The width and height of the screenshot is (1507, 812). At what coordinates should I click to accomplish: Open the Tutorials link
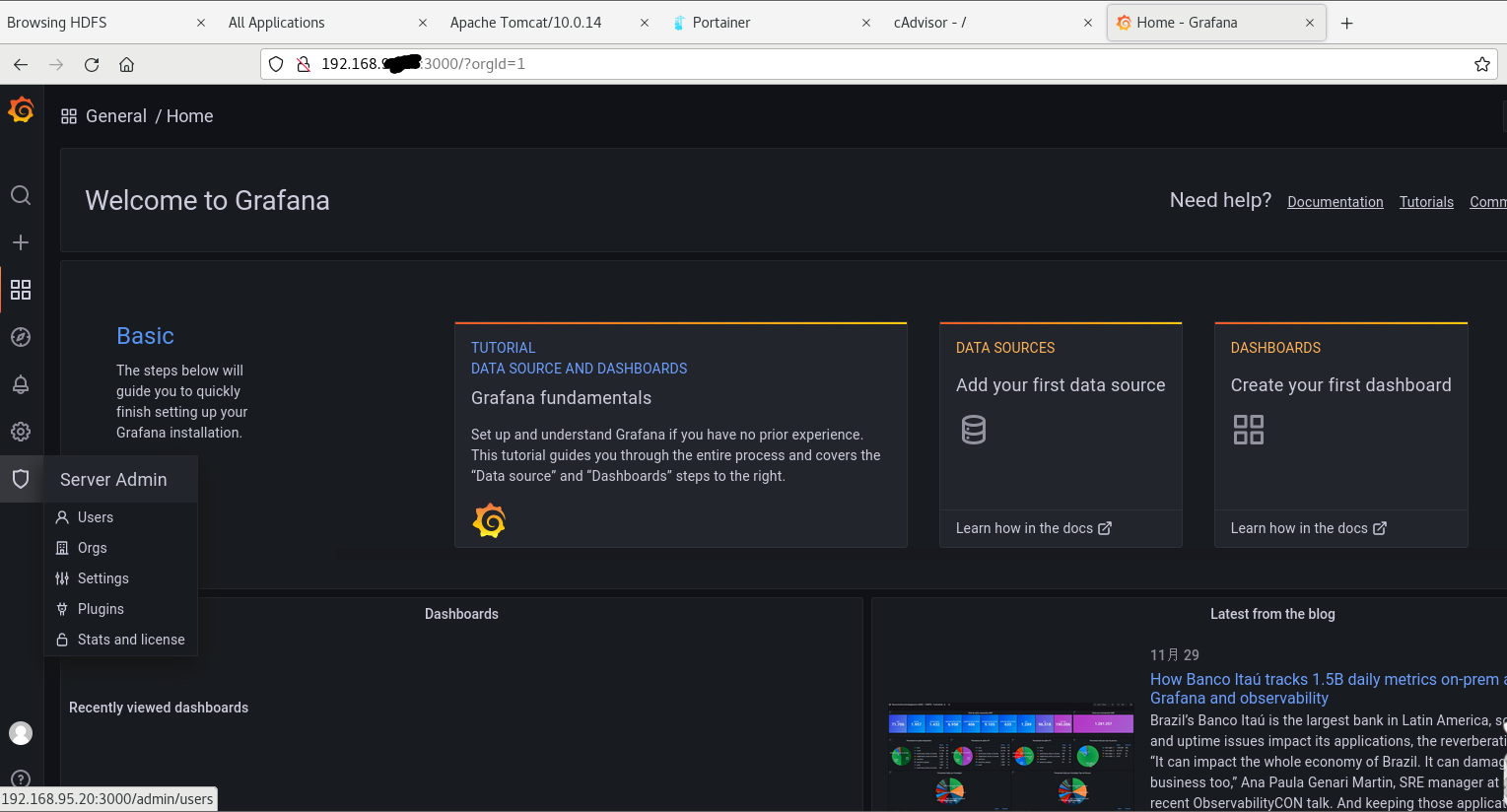tap(1426, 202)
